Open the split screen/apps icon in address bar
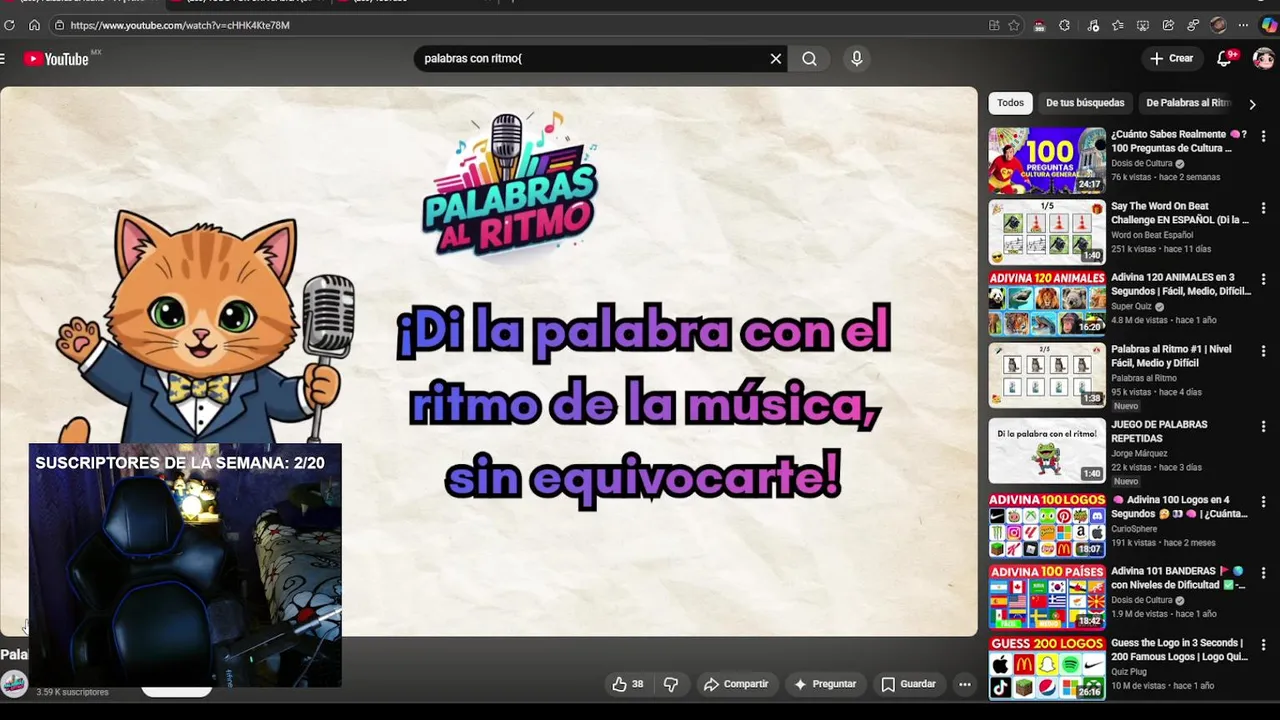 tap(994, 25)
